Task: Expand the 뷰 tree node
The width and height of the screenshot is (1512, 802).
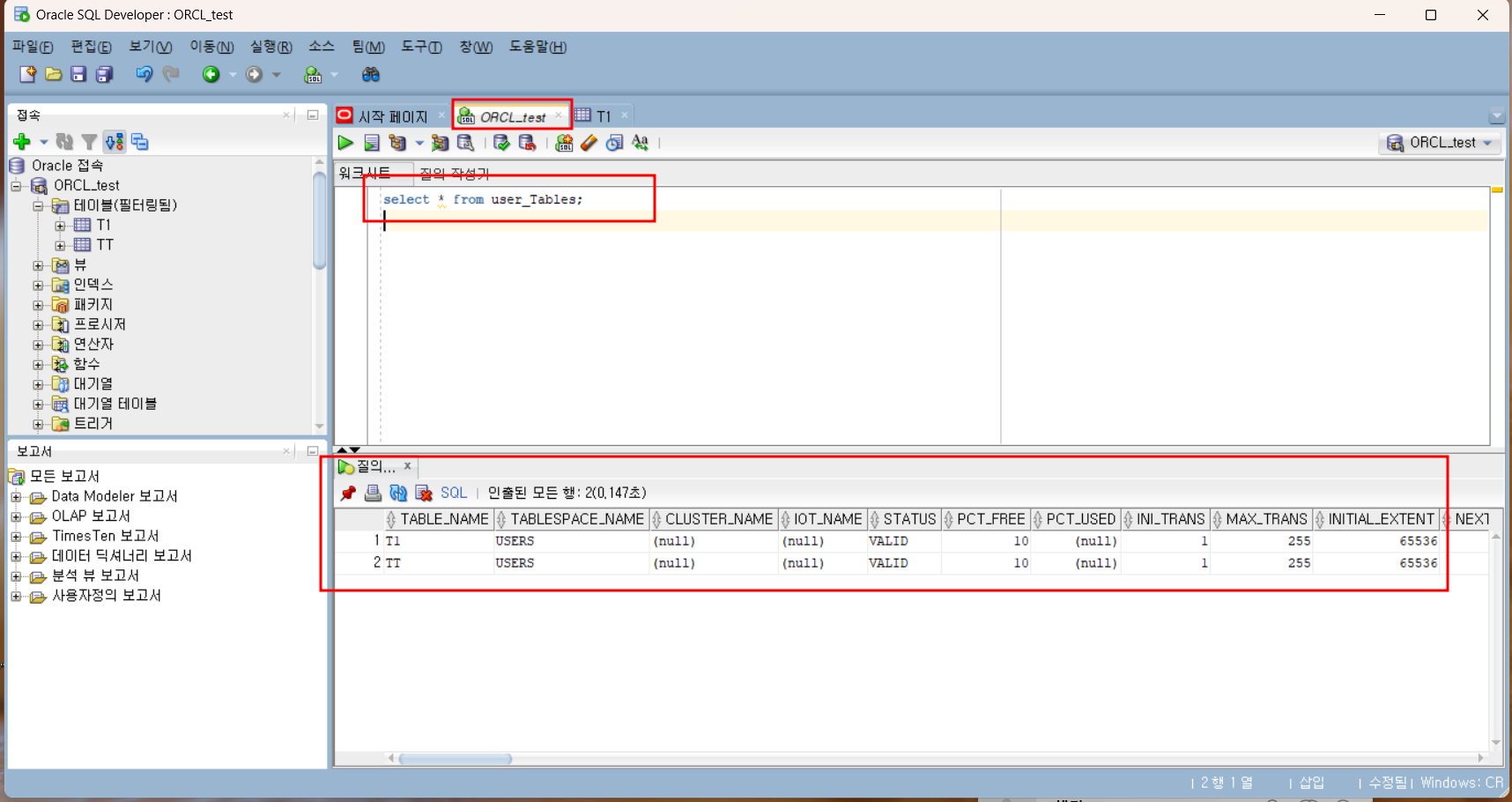Action: [38, 265]
